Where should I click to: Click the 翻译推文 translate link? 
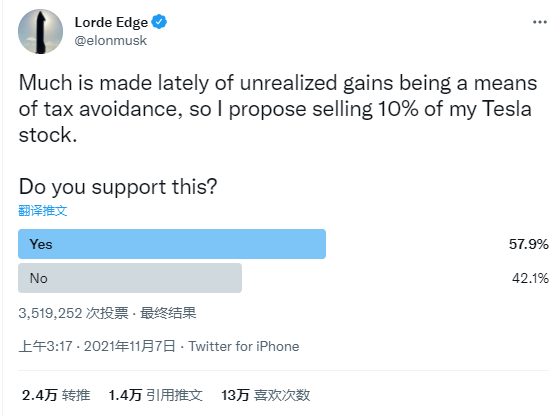pyautogui.click(x=43, y=211)
